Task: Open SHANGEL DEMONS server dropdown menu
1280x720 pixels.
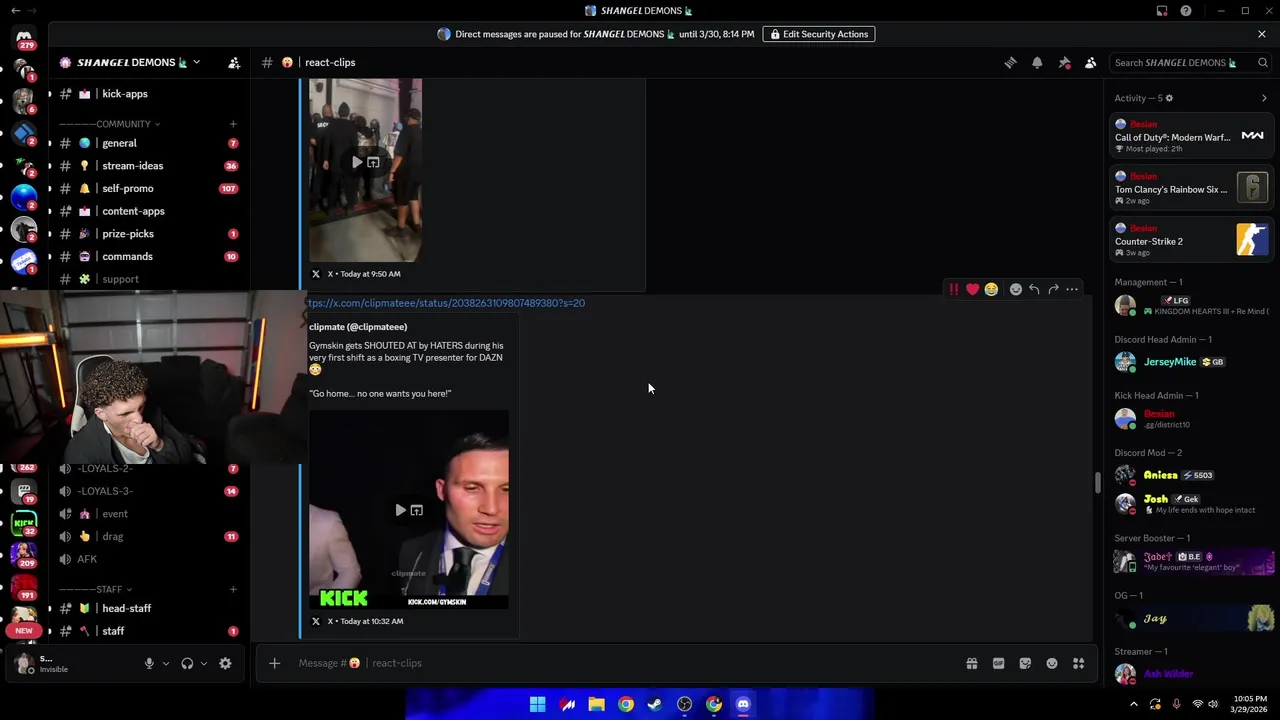Action: 196,62
